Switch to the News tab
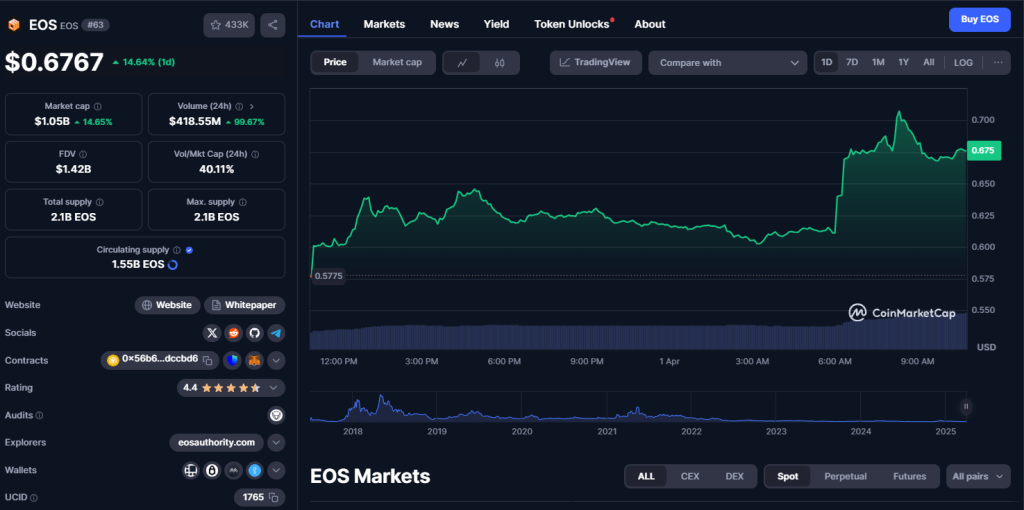The image size is (1024, 510). 444,24
